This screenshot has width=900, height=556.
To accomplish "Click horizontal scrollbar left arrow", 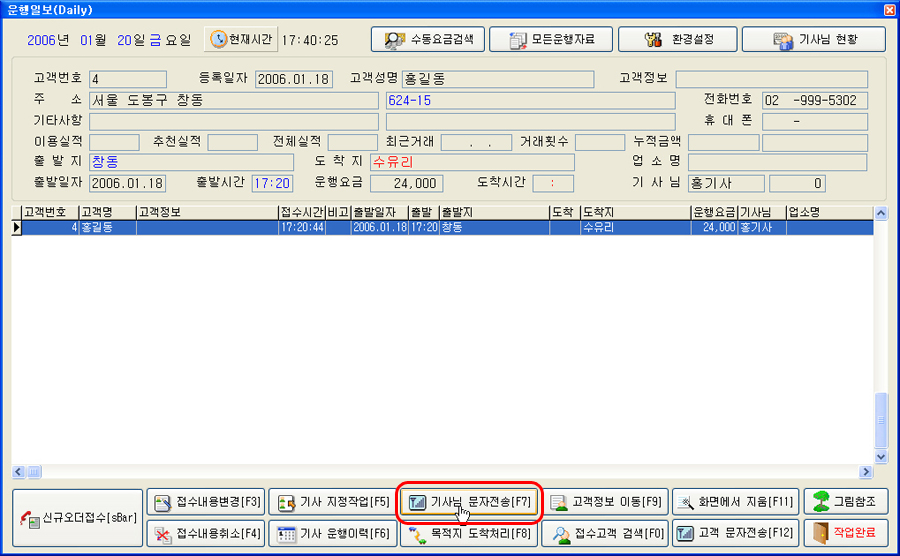I will pyautogui.click(x=18, y=472).
